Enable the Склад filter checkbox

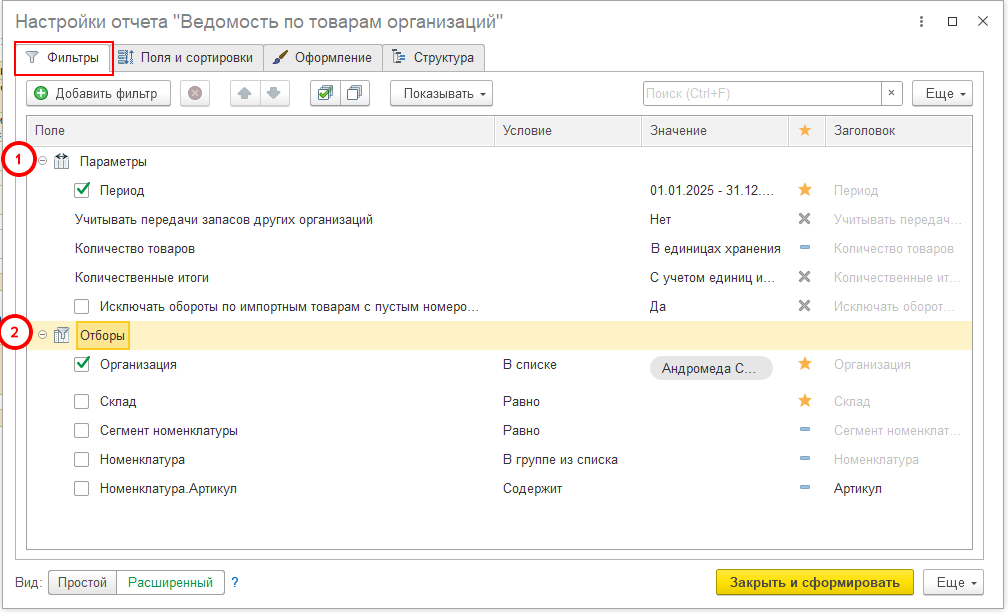(x=83, y=402)
